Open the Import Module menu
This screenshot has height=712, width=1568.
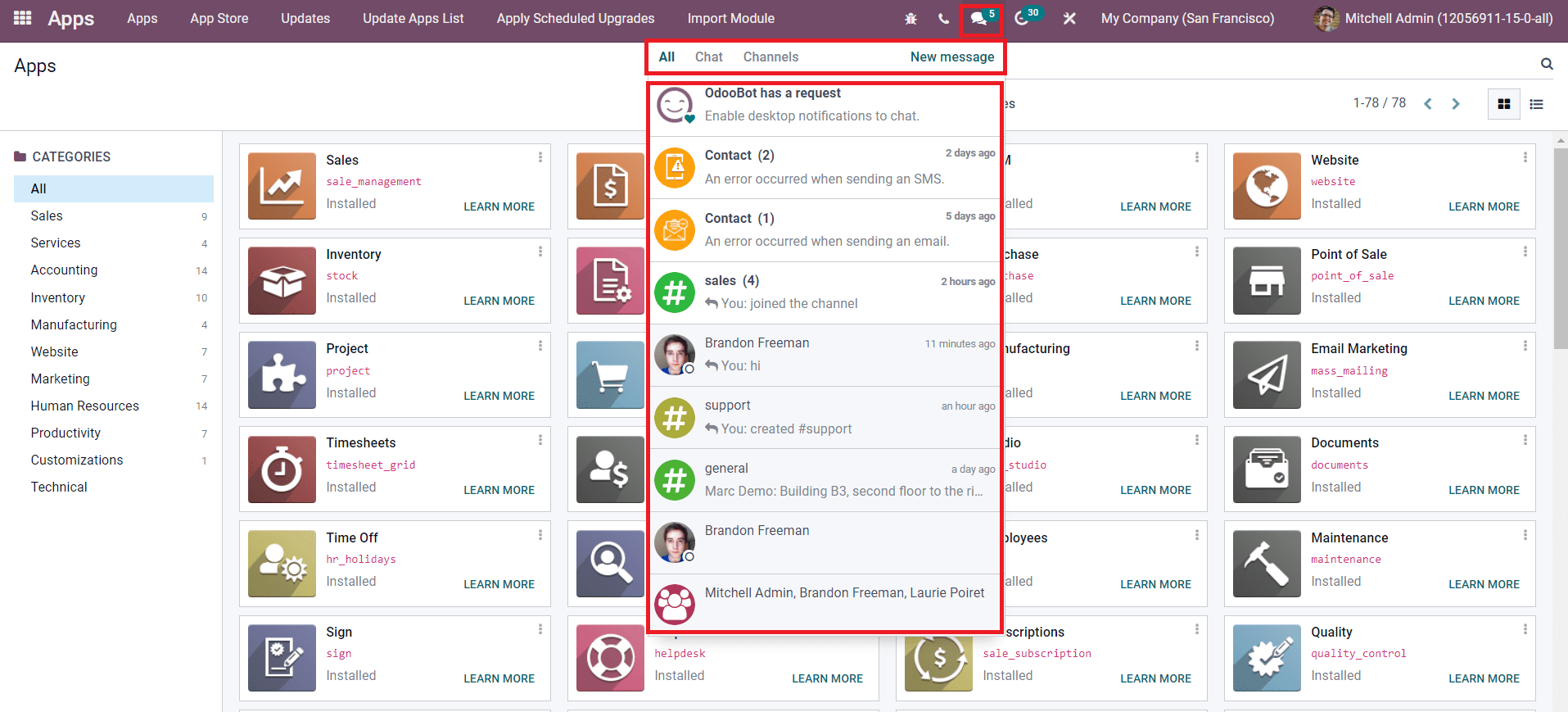pos(731,18)
